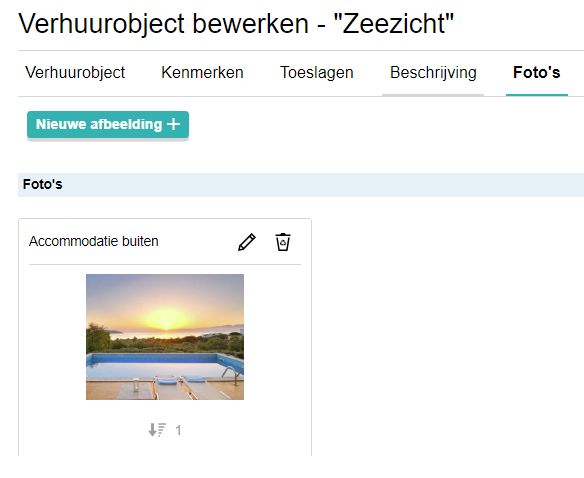584x478 pixels.
Task: Click the Foto's section header bar
Action: pos(301,184)
